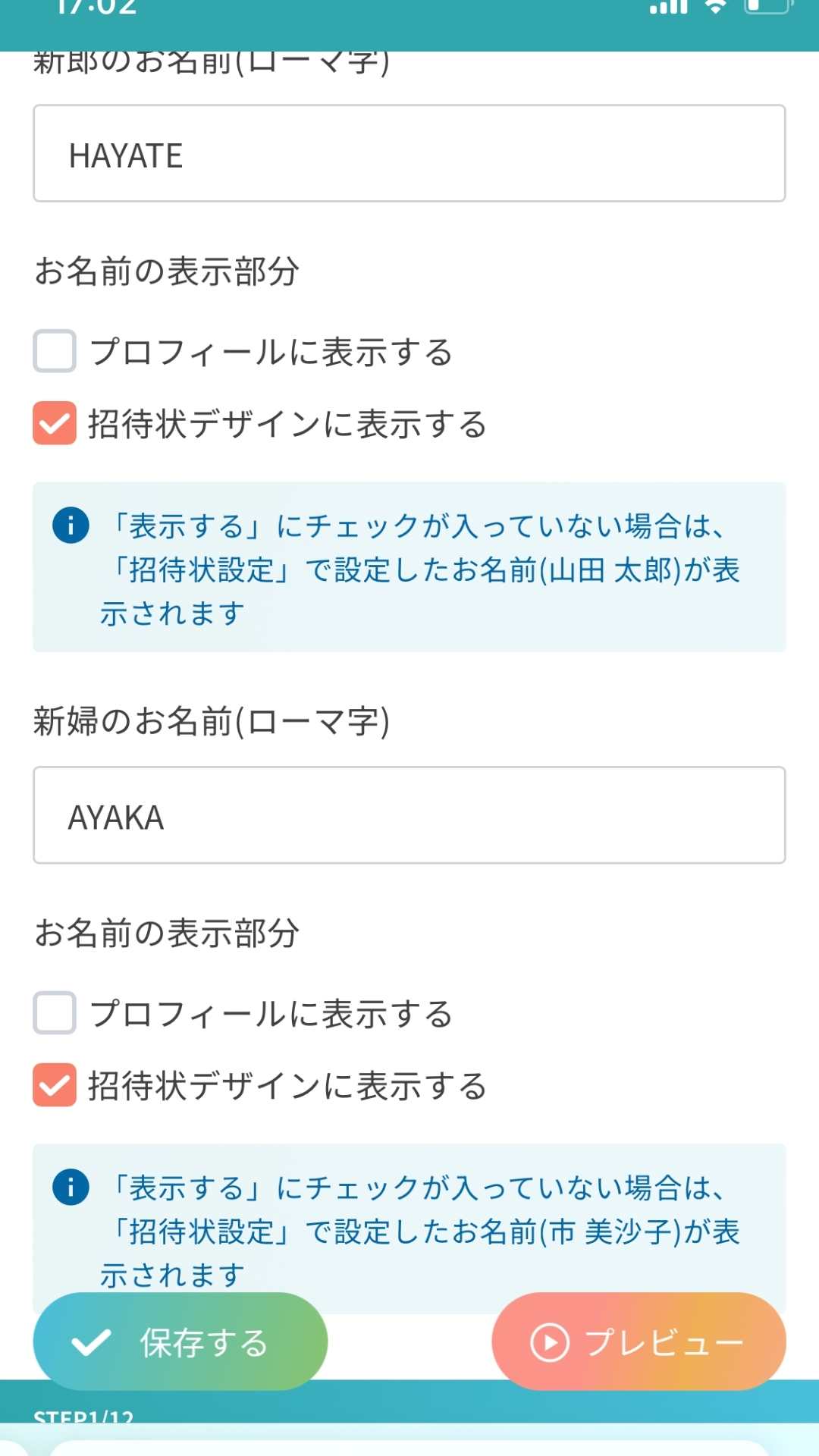Focus the groom name field containing HAYATE
The height and width of the screenshot is (1456, 819).
[x=409, y=154]
